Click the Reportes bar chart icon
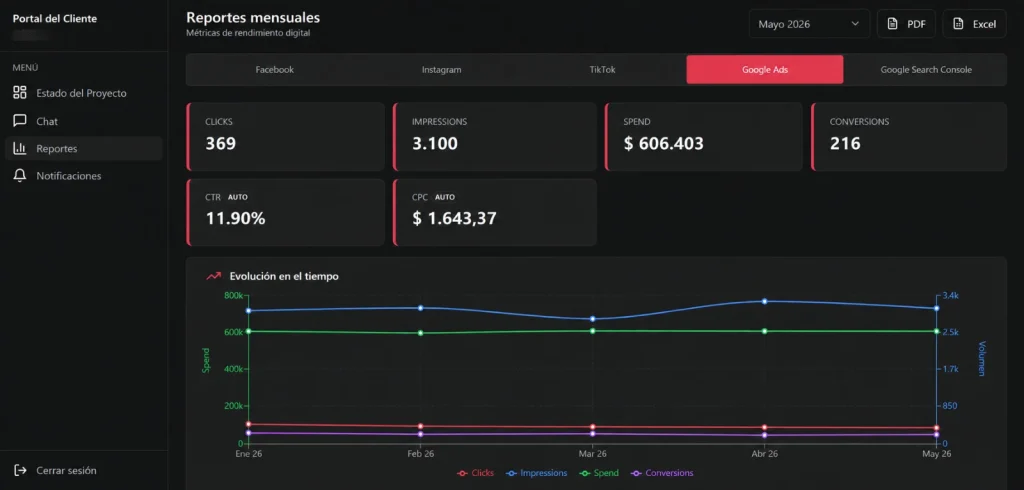1024x490 pixels. 20,148
